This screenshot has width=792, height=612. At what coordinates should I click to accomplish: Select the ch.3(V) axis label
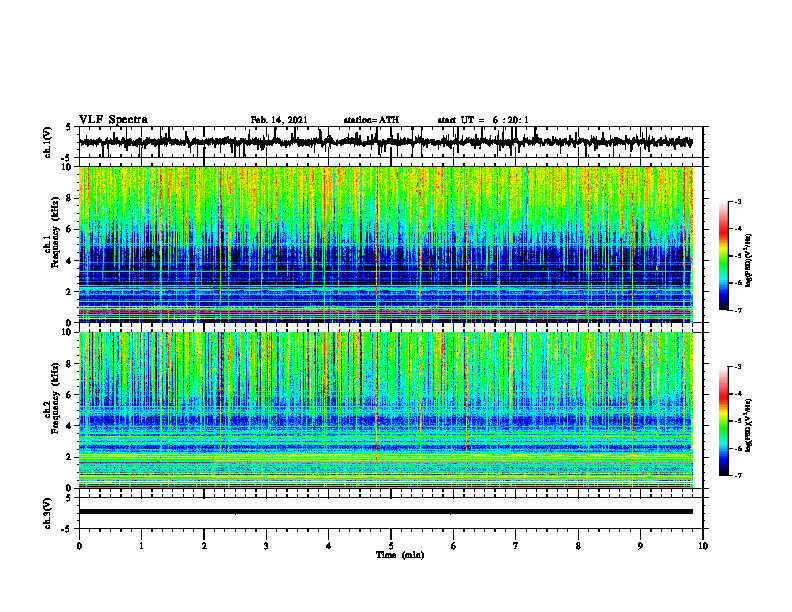tap(48, 513)
